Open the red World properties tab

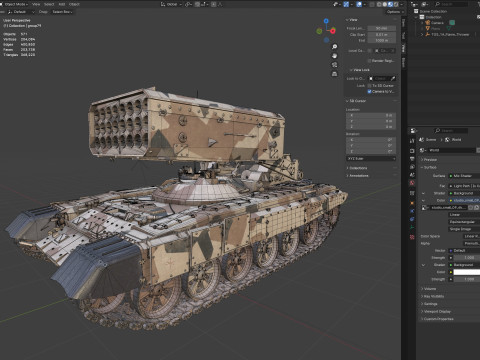[412, 183]
